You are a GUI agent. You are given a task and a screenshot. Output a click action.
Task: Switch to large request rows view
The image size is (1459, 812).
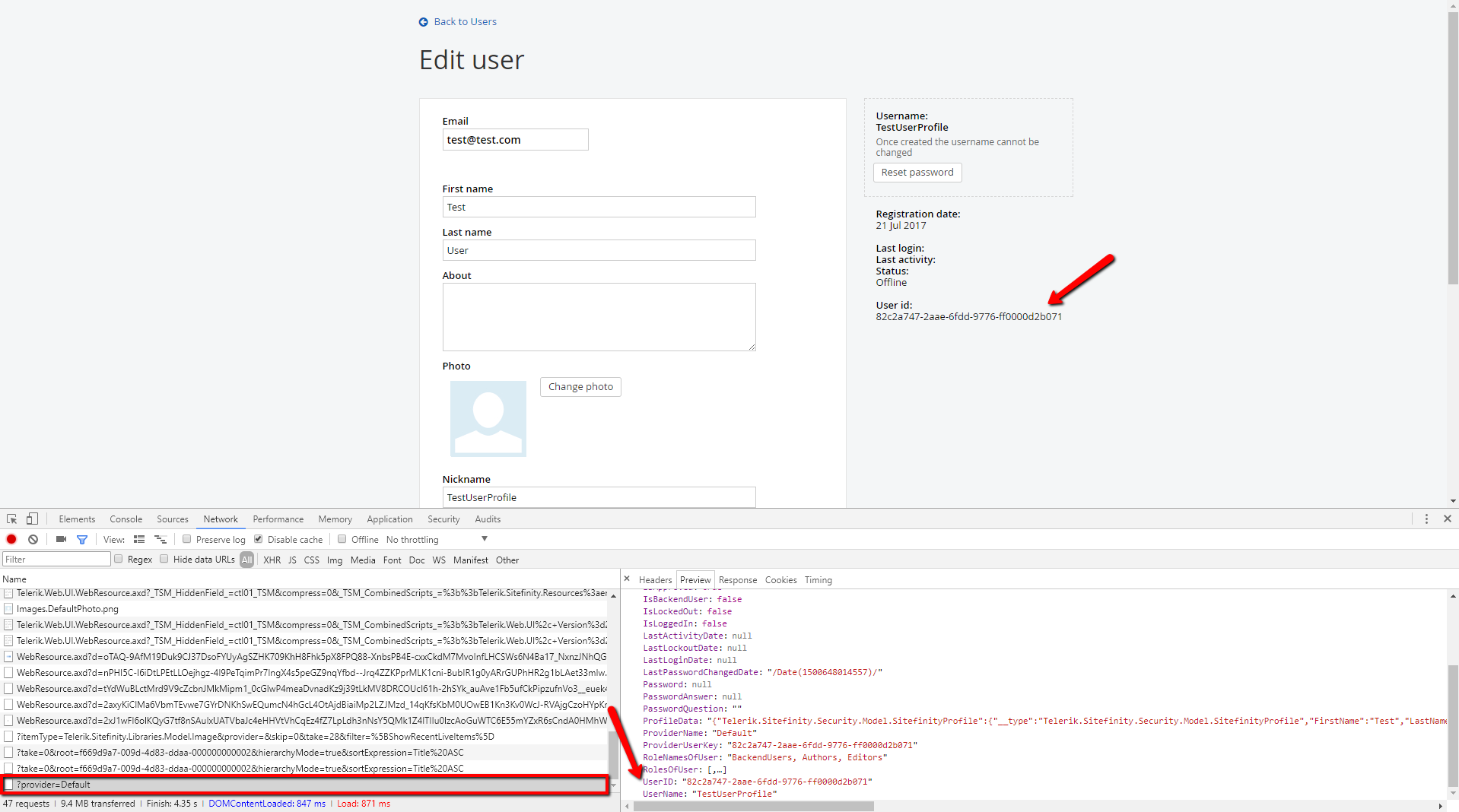click(139, 539)
